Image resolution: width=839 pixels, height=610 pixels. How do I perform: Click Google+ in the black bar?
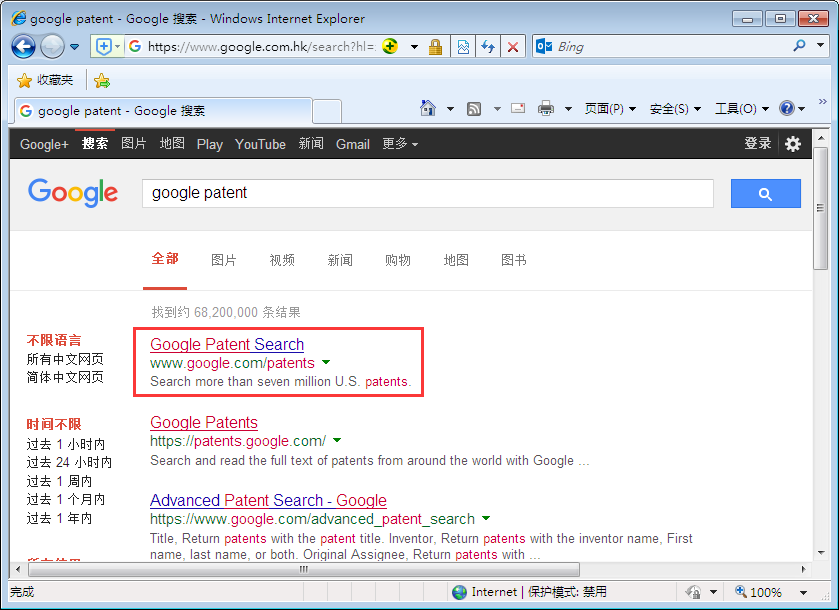44,144
